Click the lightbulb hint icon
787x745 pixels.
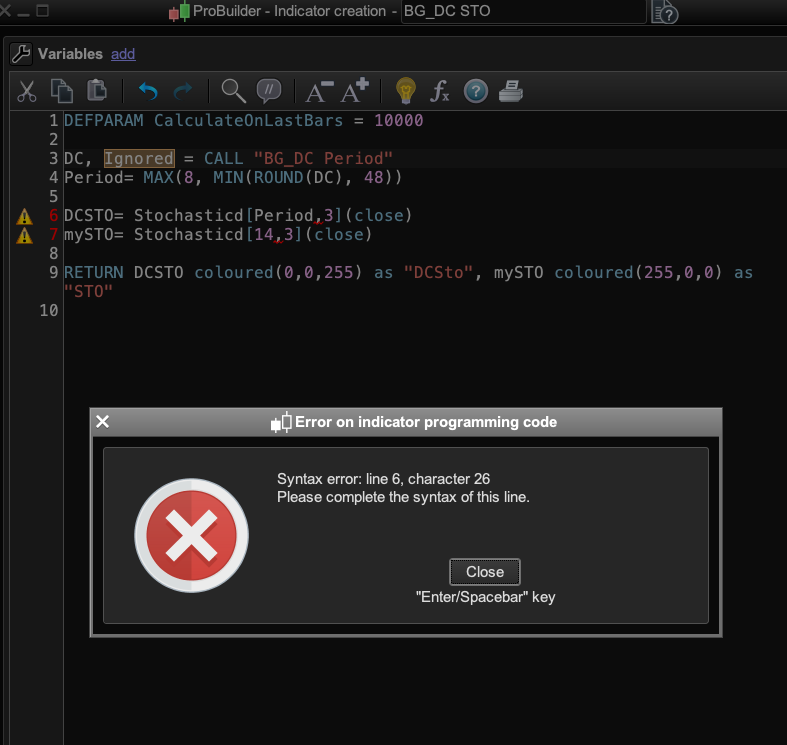point(406,91)
